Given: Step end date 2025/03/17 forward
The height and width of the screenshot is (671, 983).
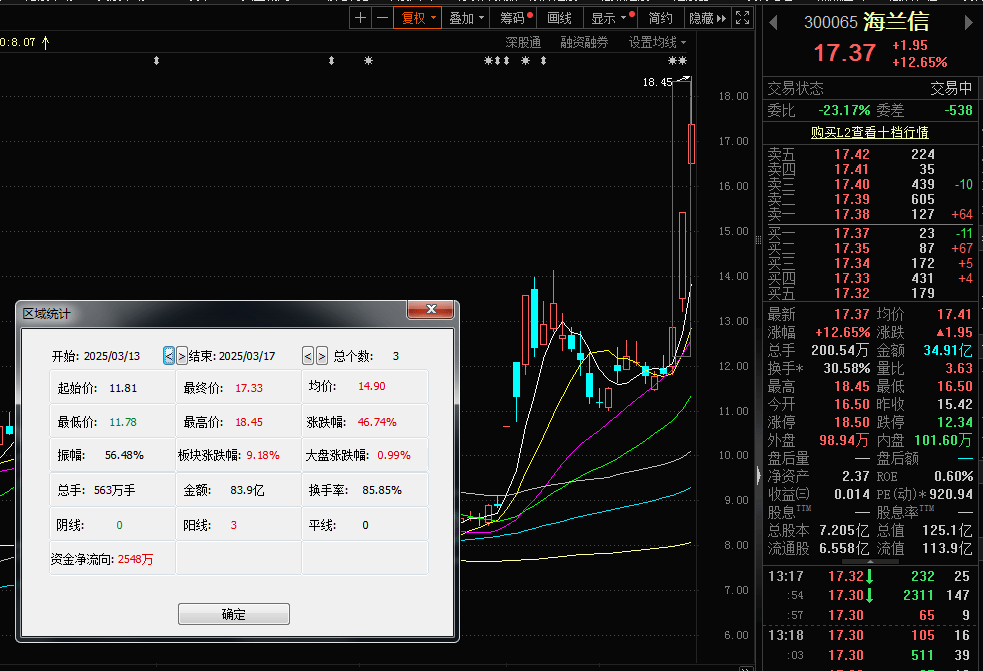Looking at the screenshot, I should (322, 356).
